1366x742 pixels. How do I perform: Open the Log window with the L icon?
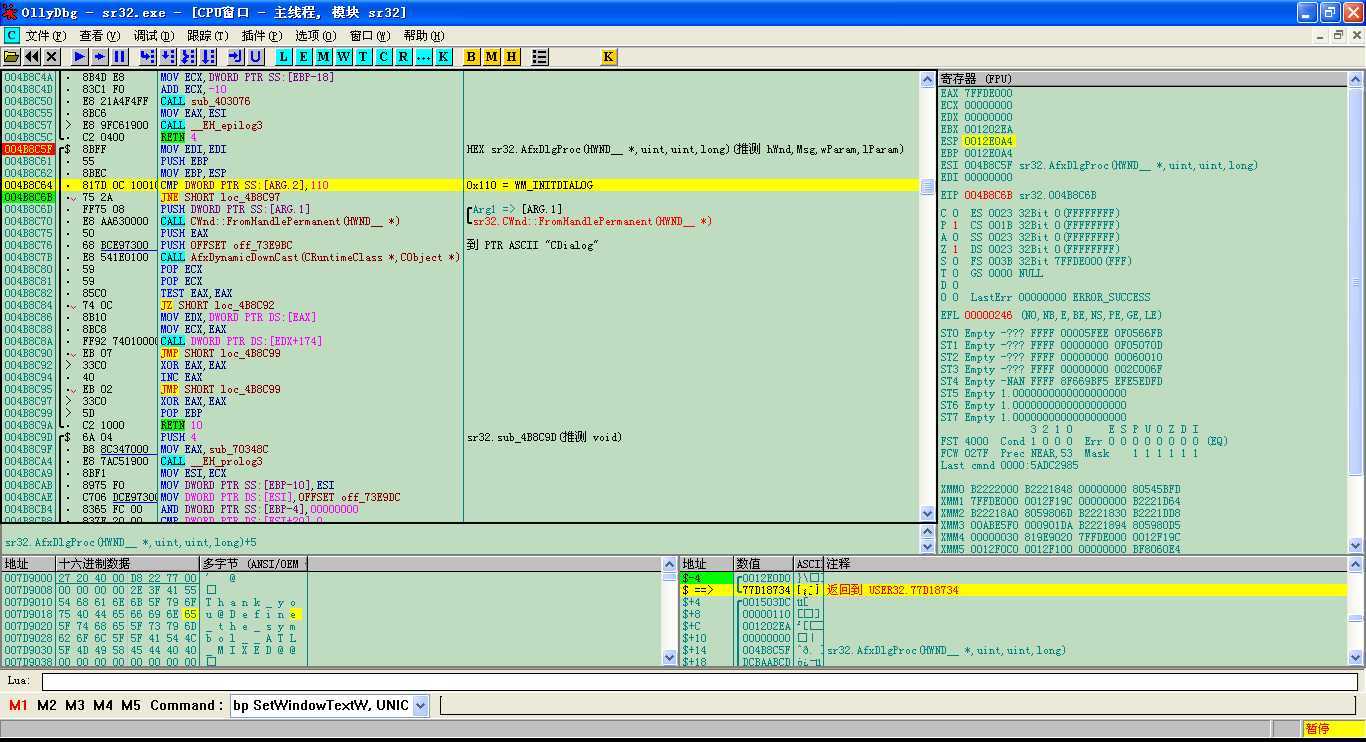(x=284, y=57)
